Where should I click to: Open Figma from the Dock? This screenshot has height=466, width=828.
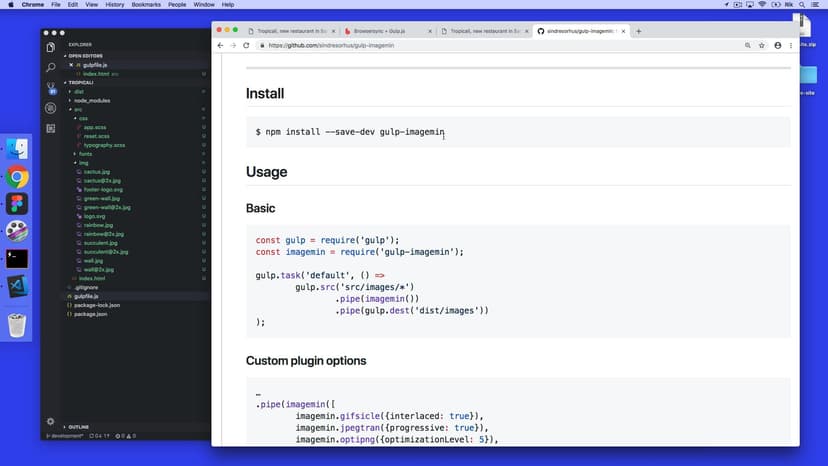(x=17, y=204)
